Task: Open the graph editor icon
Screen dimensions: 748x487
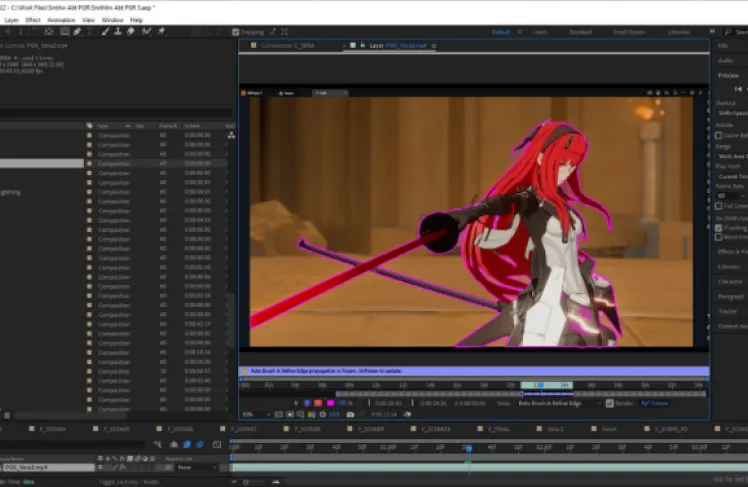Action: coord(217,445)
